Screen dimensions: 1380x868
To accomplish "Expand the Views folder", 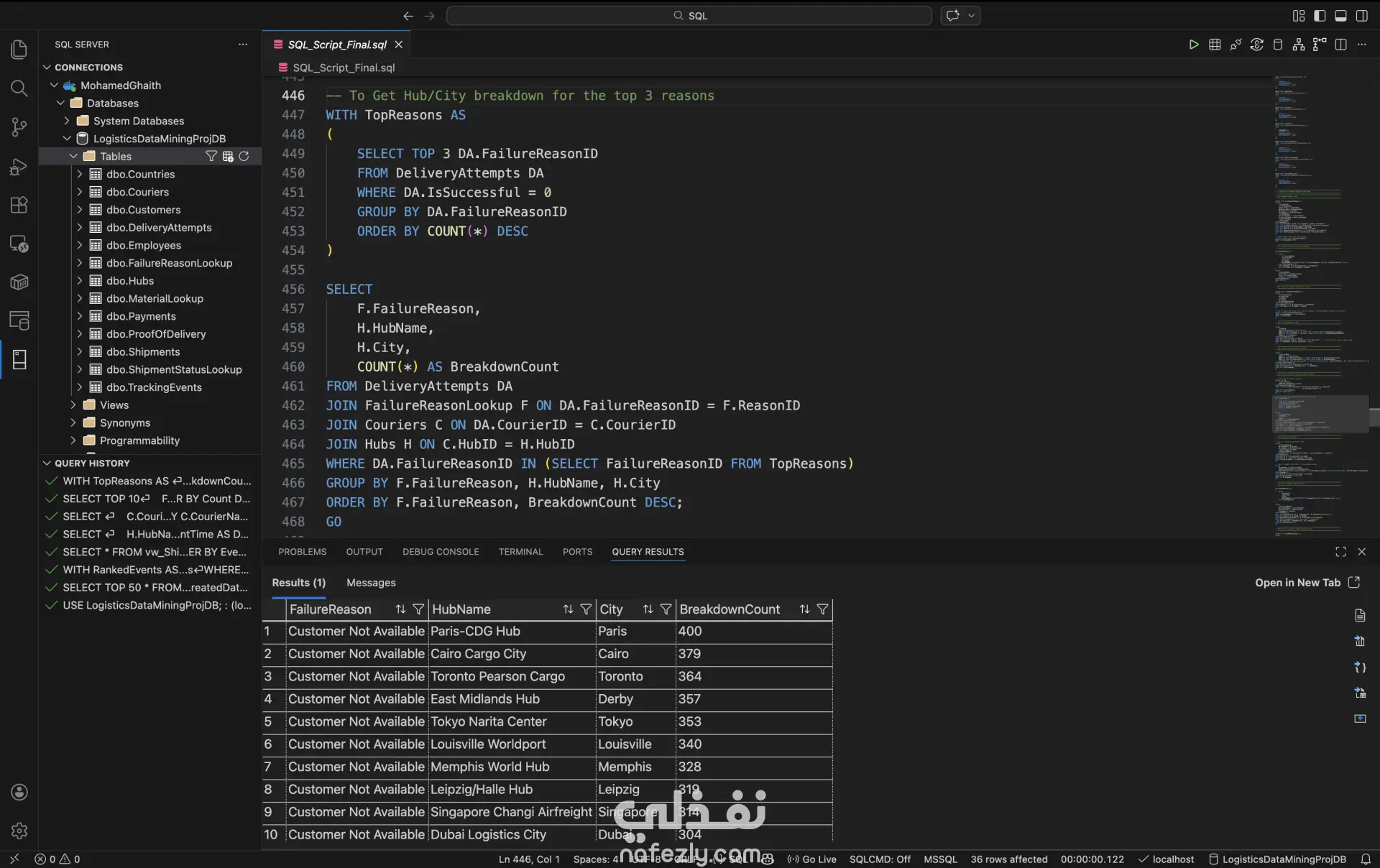I will (x=73, y=405).
